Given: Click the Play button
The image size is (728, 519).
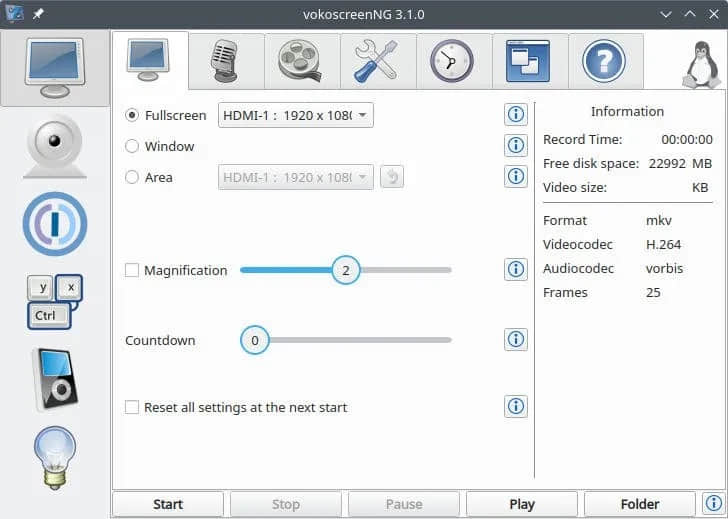Looking at the screenshot, I should click(522, 504).
